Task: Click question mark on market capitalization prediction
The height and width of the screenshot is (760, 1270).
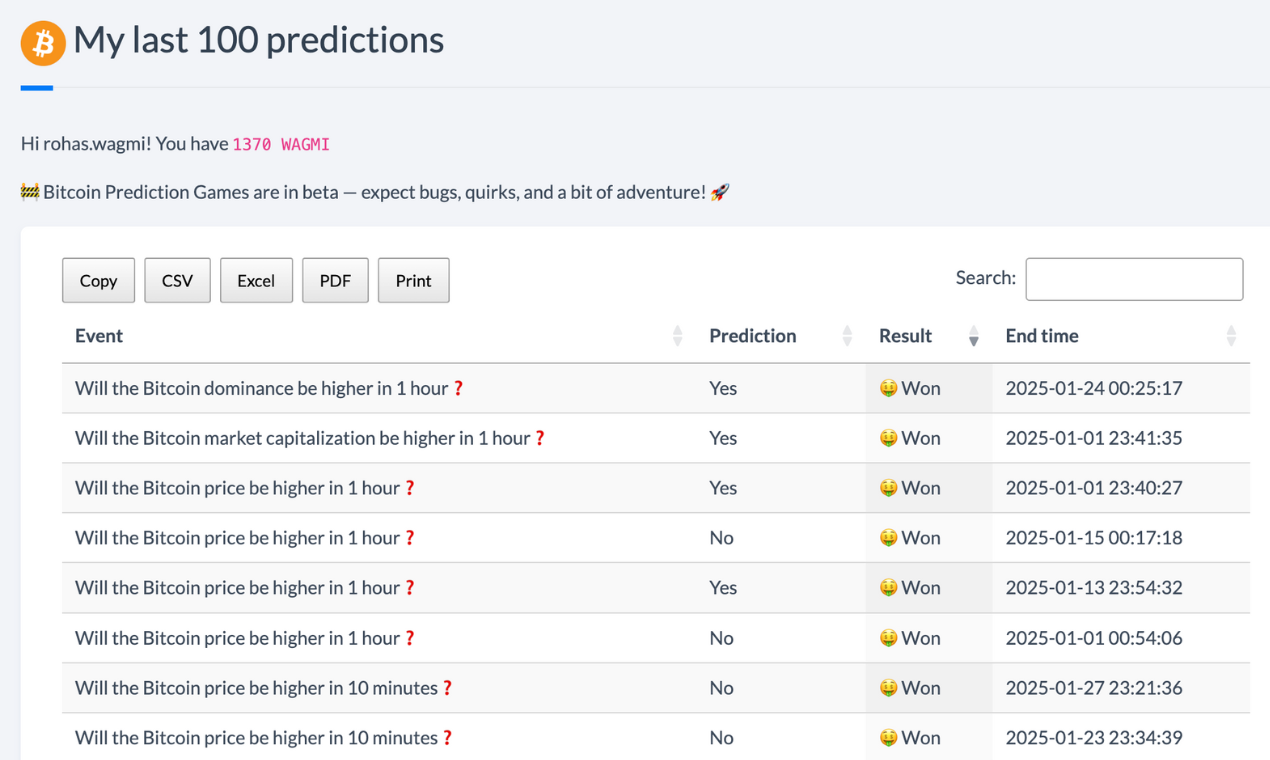Action: pyautogui.click(x=540, y=438)
